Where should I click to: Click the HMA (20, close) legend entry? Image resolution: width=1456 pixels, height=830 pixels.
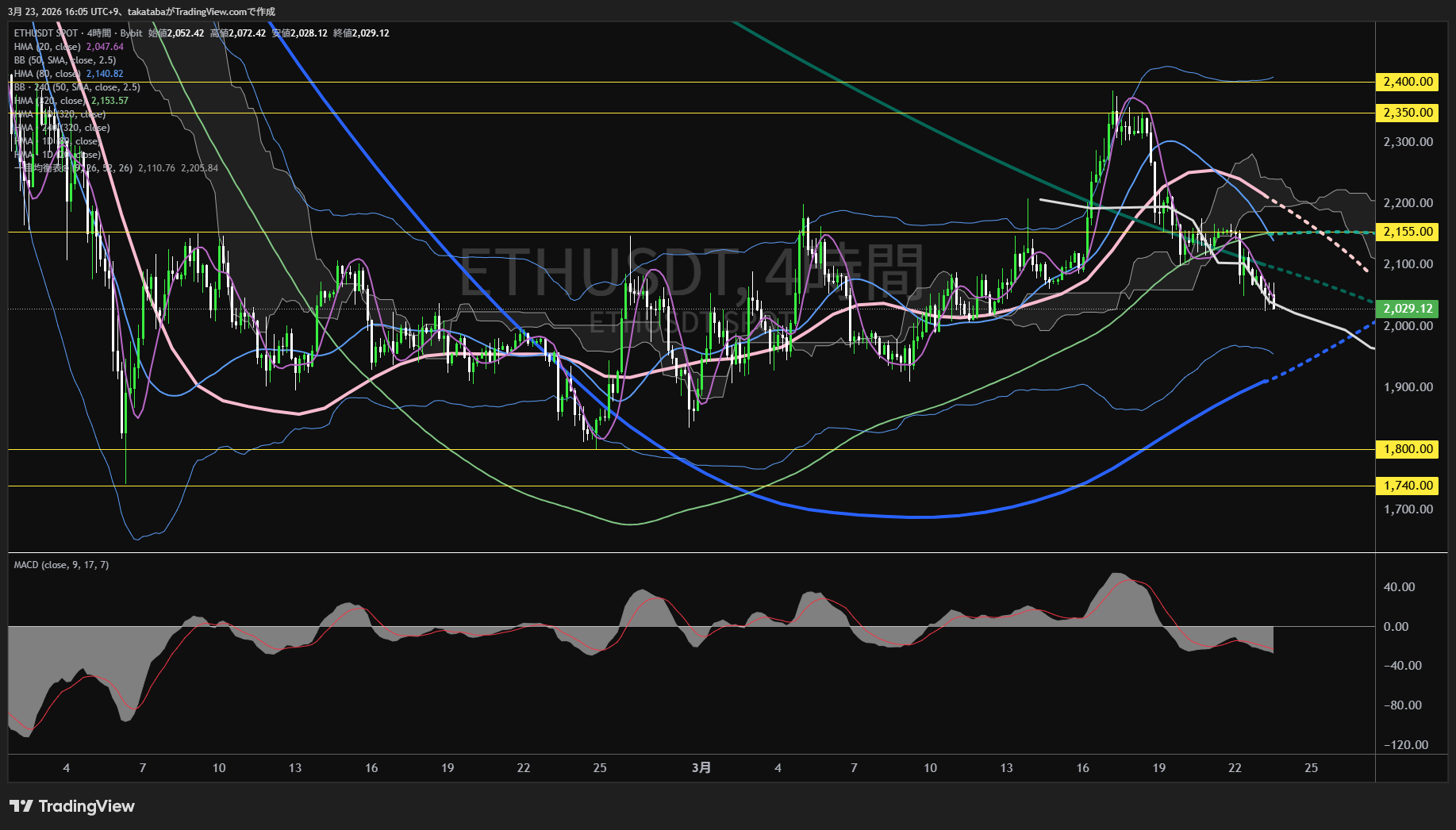(x=48, y=47)
